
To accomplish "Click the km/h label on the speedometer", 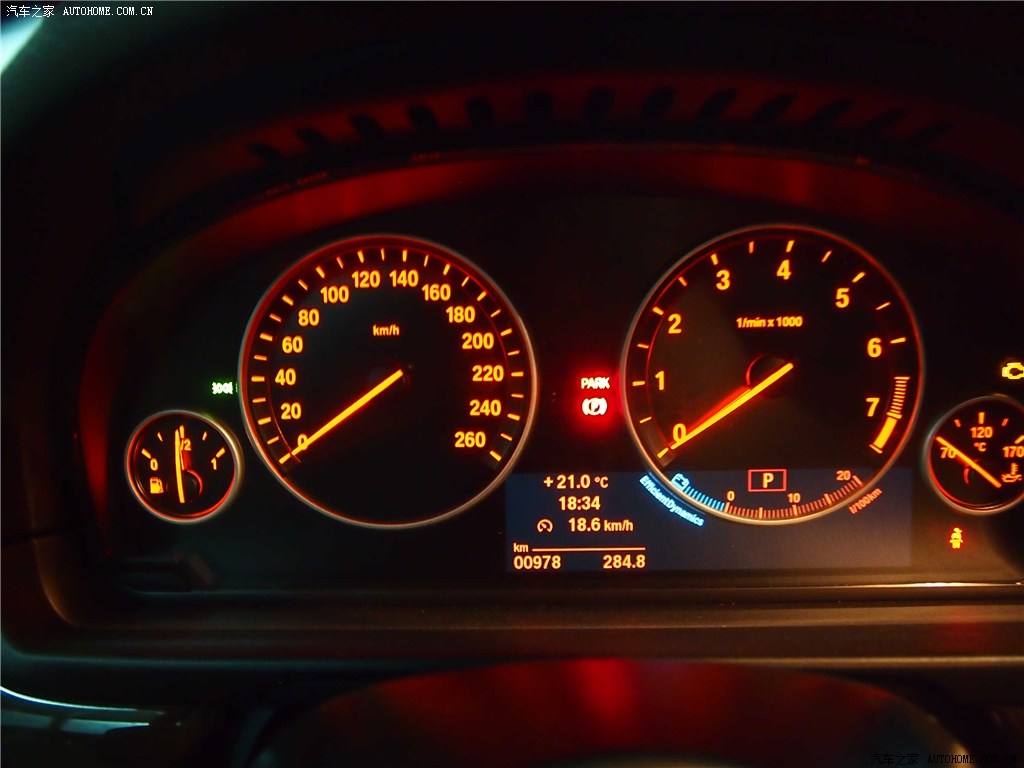I will [x=385, y=330].
